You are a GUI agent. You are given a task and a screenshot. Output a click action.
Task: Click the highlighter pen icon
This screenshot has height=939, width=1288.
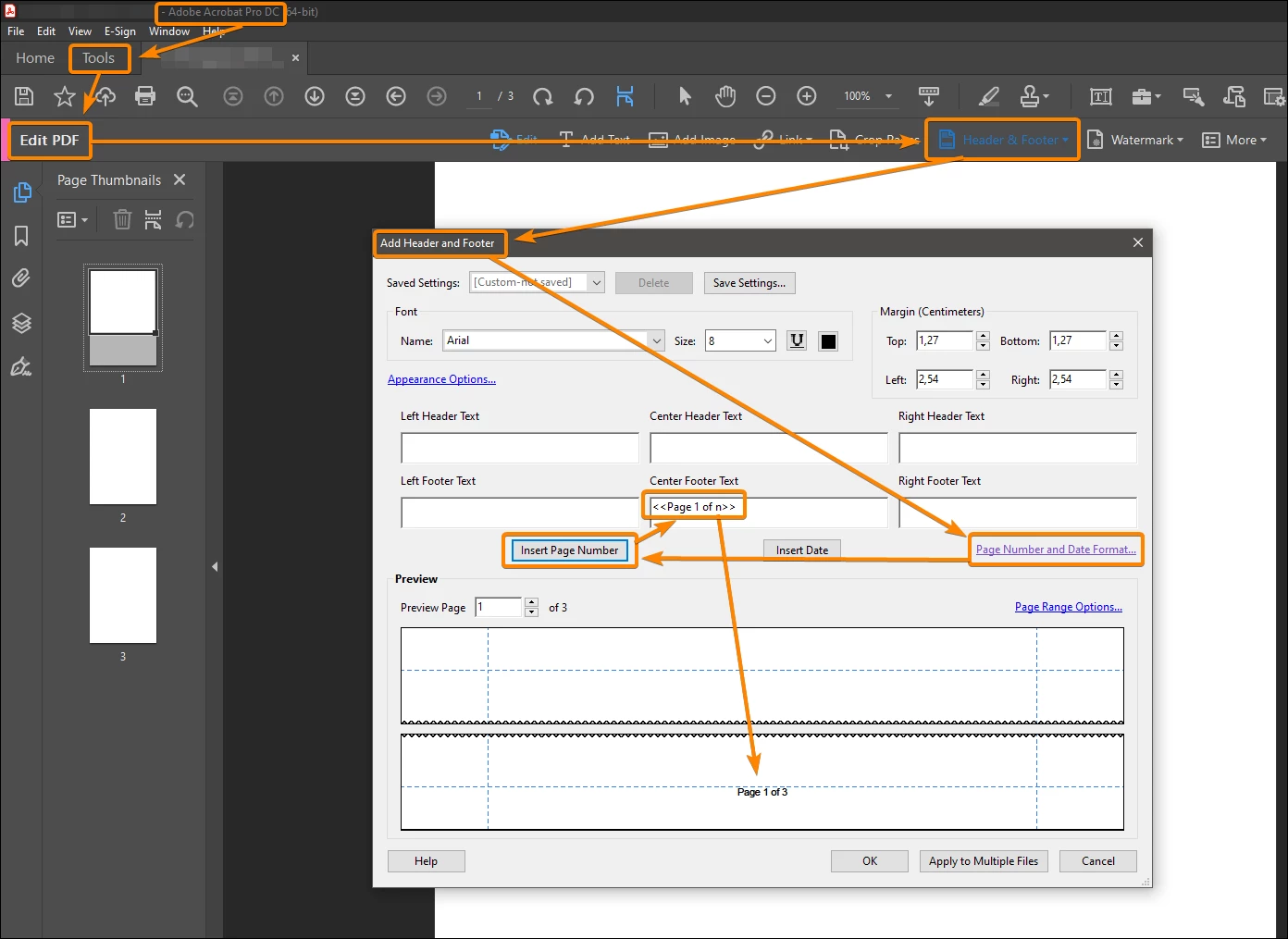click(x=989, y=96)
